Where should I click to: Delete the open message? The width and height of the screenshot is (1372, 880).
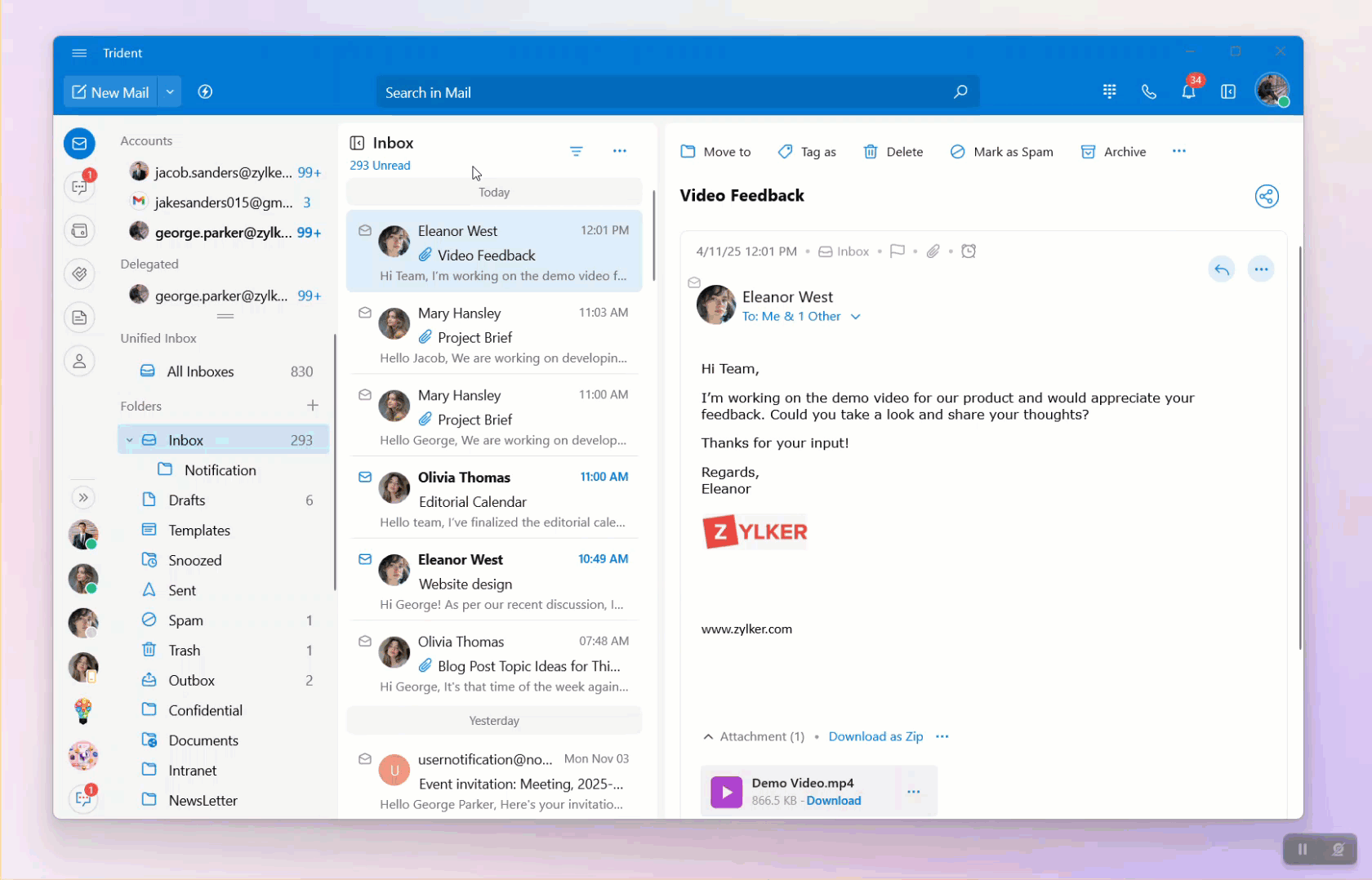893,152
